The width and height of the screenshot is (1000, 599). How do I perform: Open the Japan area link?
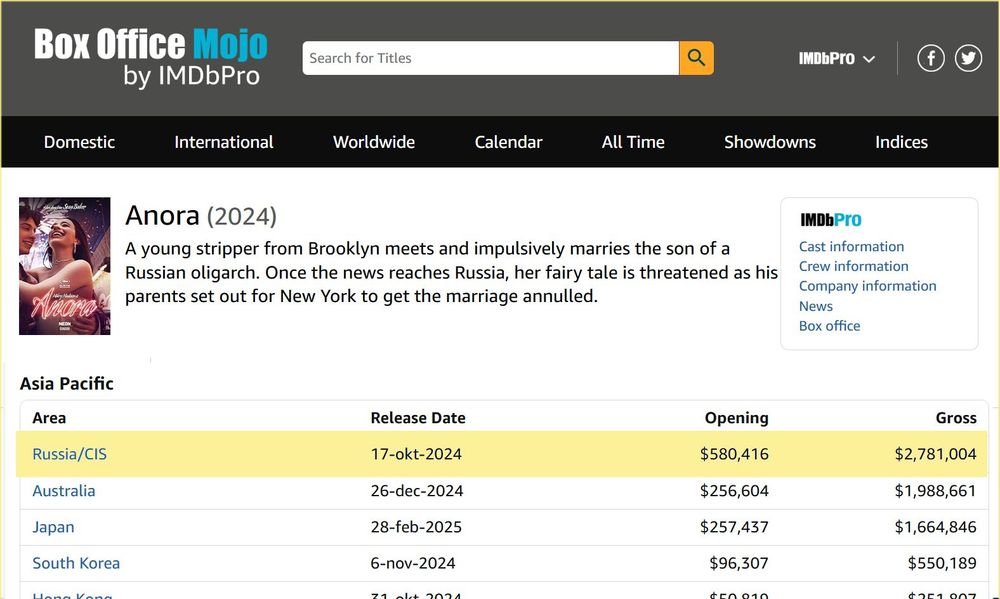coord(54,527)
